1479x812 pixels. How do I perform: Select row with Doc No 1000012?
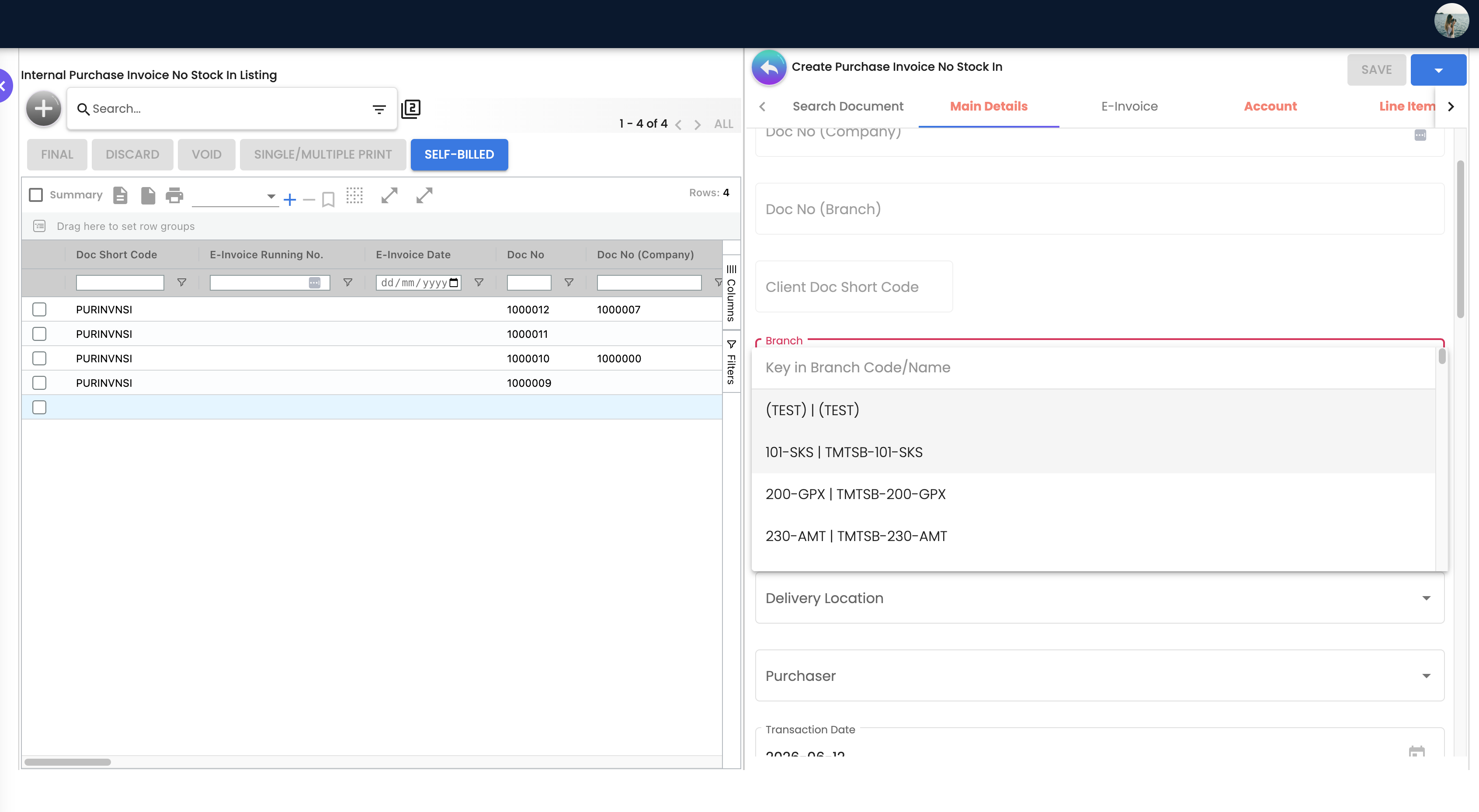click(39, 309)
